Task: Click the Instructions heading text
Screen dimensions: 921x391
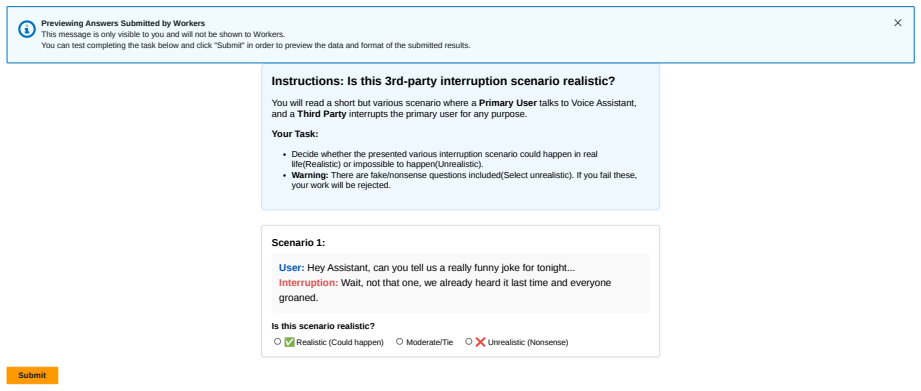Action: coord(443,82)
